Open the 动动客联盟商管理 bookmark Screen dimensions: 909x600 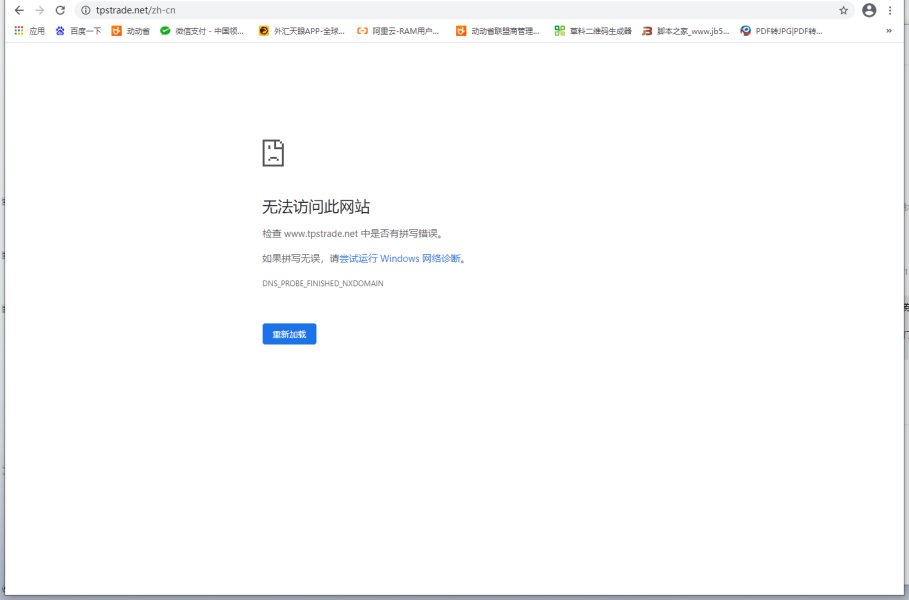point(498,31)
